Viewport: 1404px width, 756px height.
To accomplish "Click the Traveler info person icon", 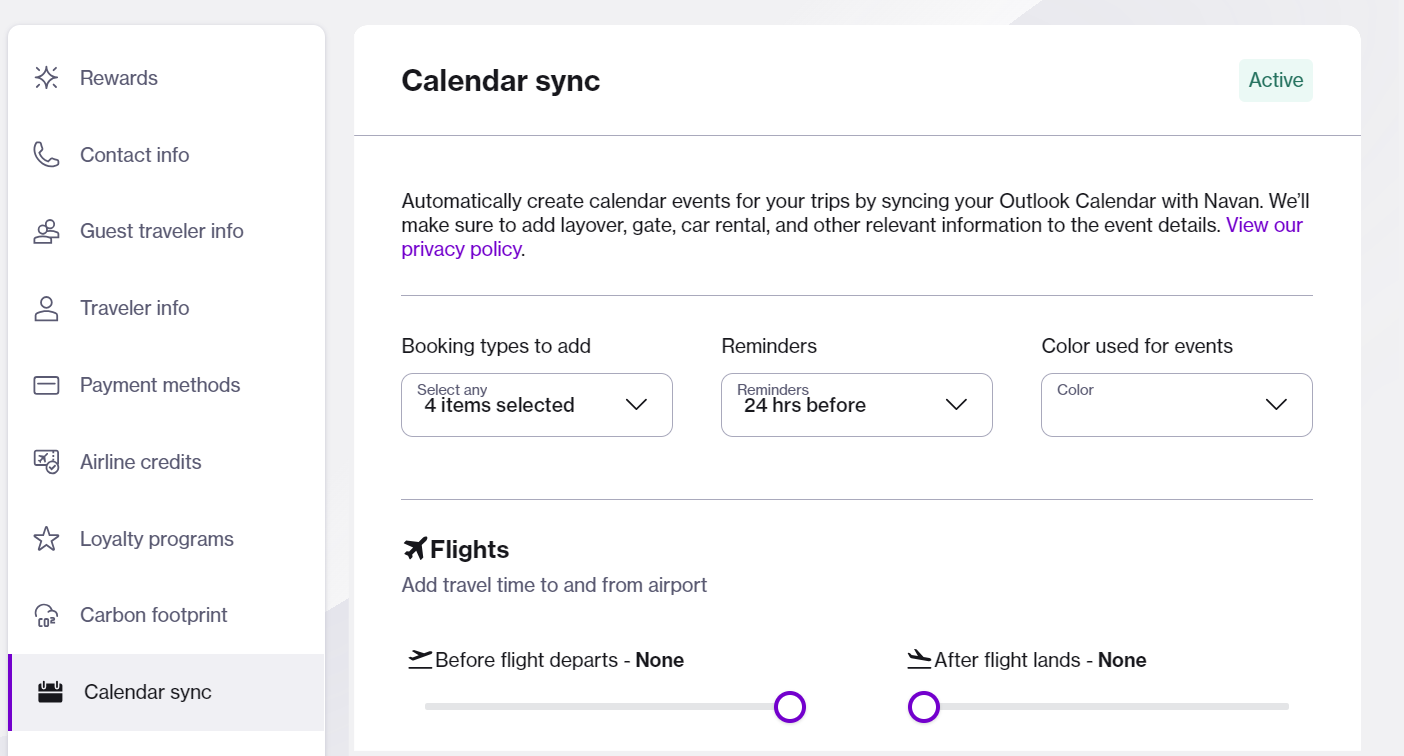I will pos(46,309).
